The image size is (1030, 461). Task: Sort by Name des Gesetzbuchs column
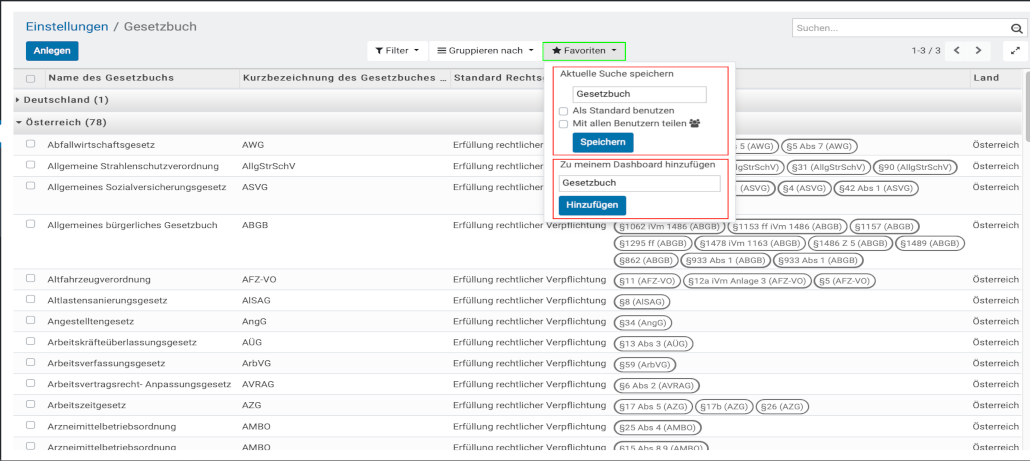tap(111, 78)
